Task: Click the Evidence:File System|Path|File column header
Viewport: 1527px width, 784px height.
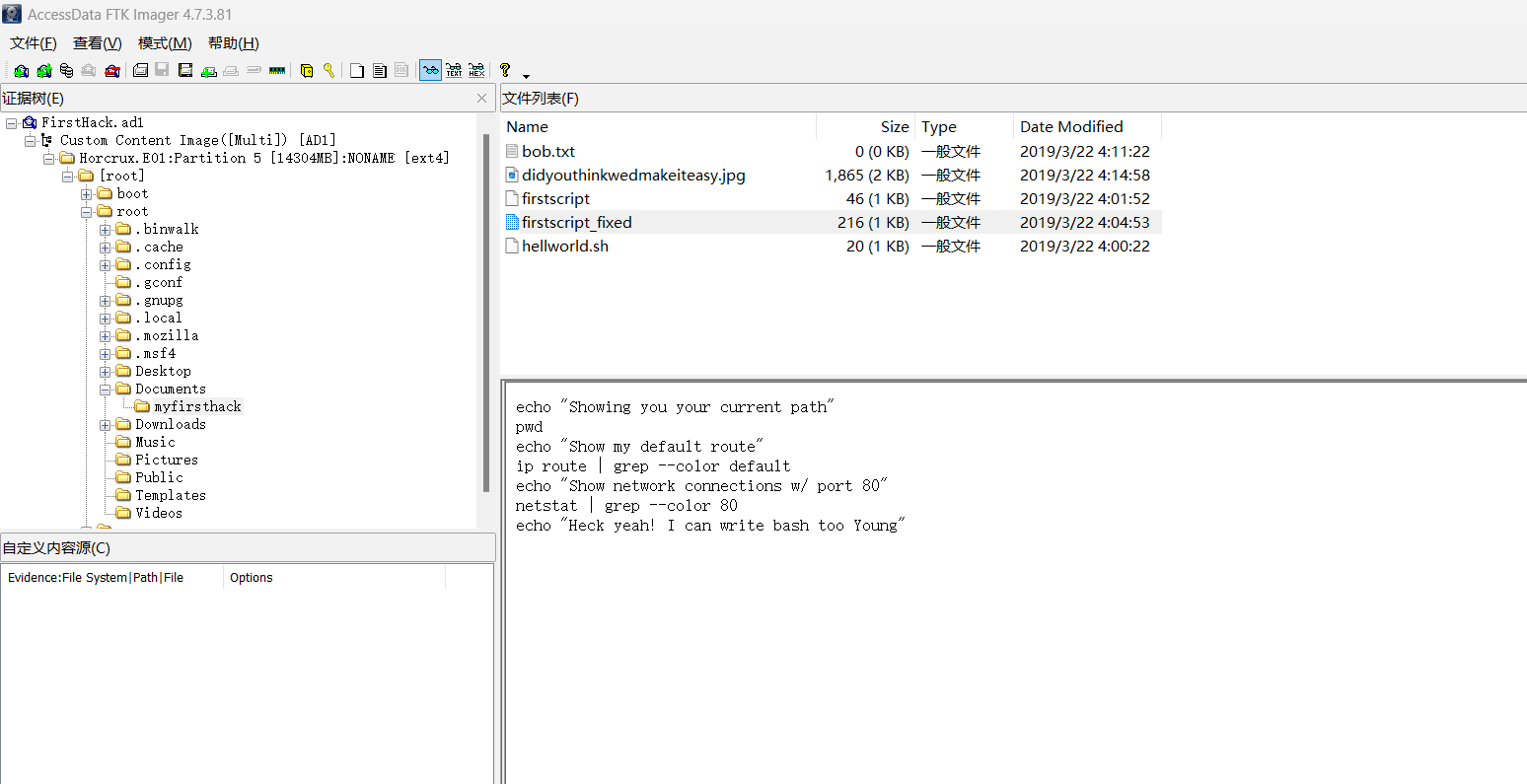Action: click(x=112, y=578)
